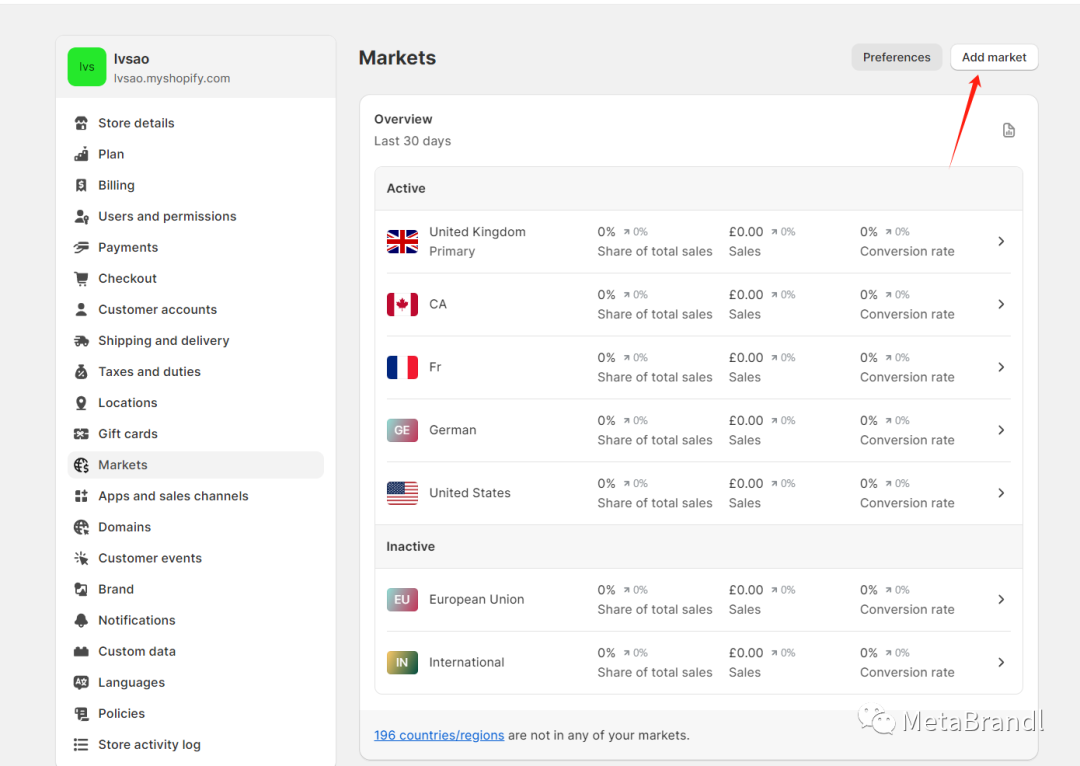Click the United Kingdom flag icon
The image size is (1080, 766).
tap(402, 241)
